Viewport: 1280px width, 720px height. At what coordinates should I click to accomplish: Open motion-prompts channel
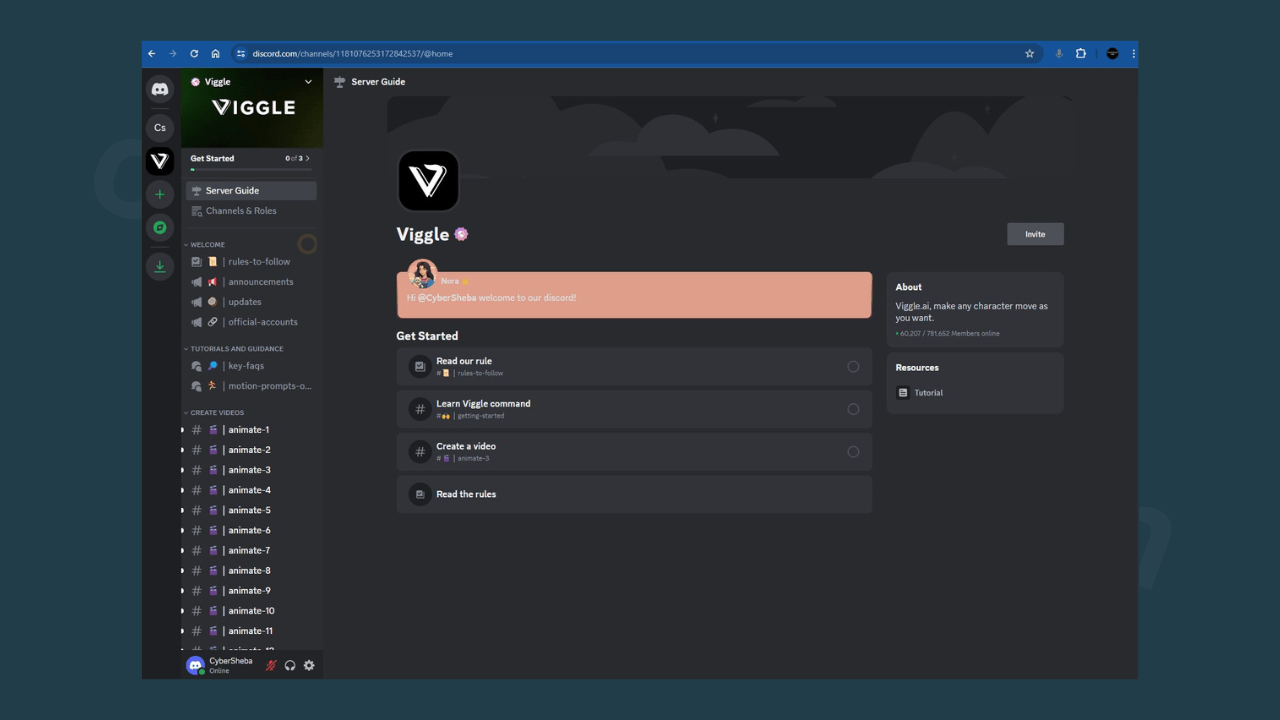click(251, 386)
